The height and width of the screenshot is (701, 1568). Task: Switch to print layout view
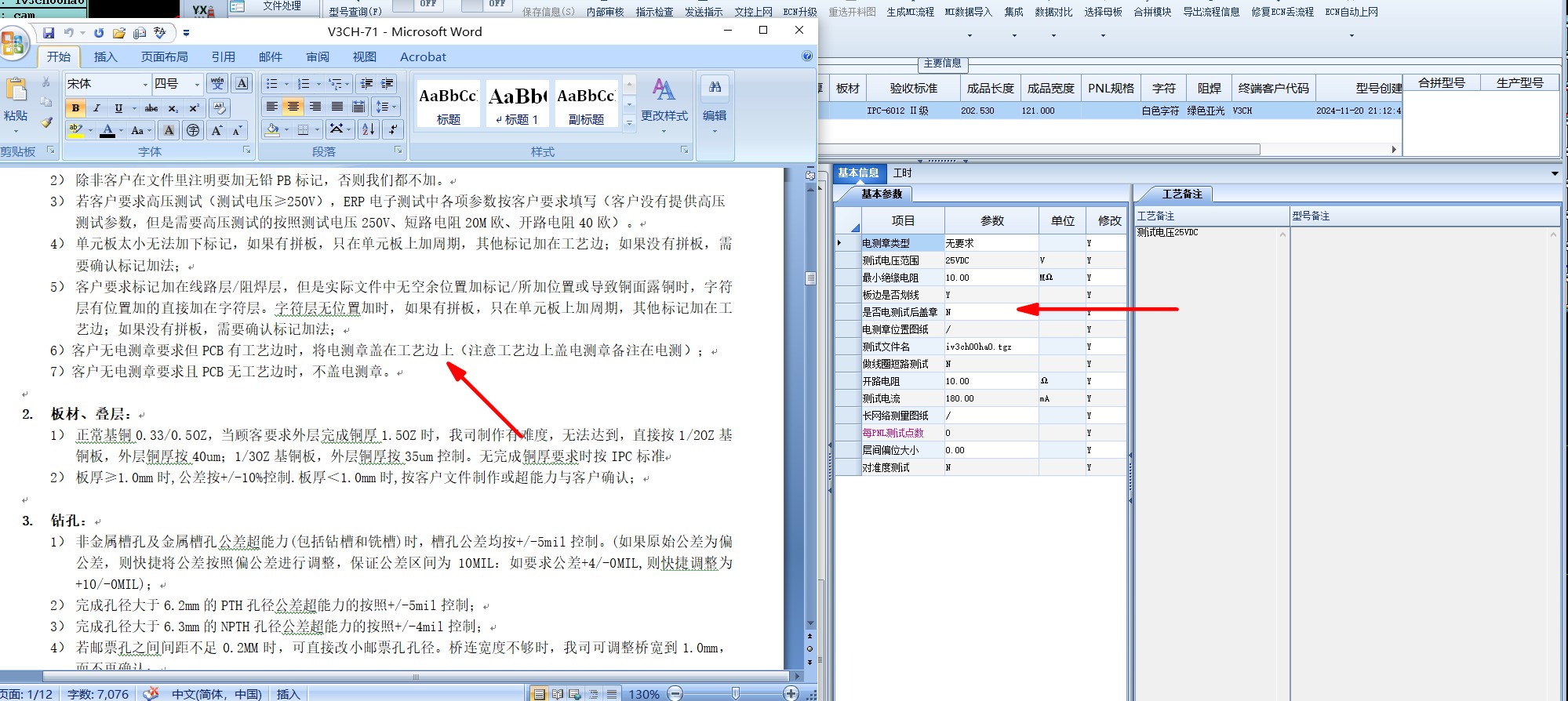[539, 694]
